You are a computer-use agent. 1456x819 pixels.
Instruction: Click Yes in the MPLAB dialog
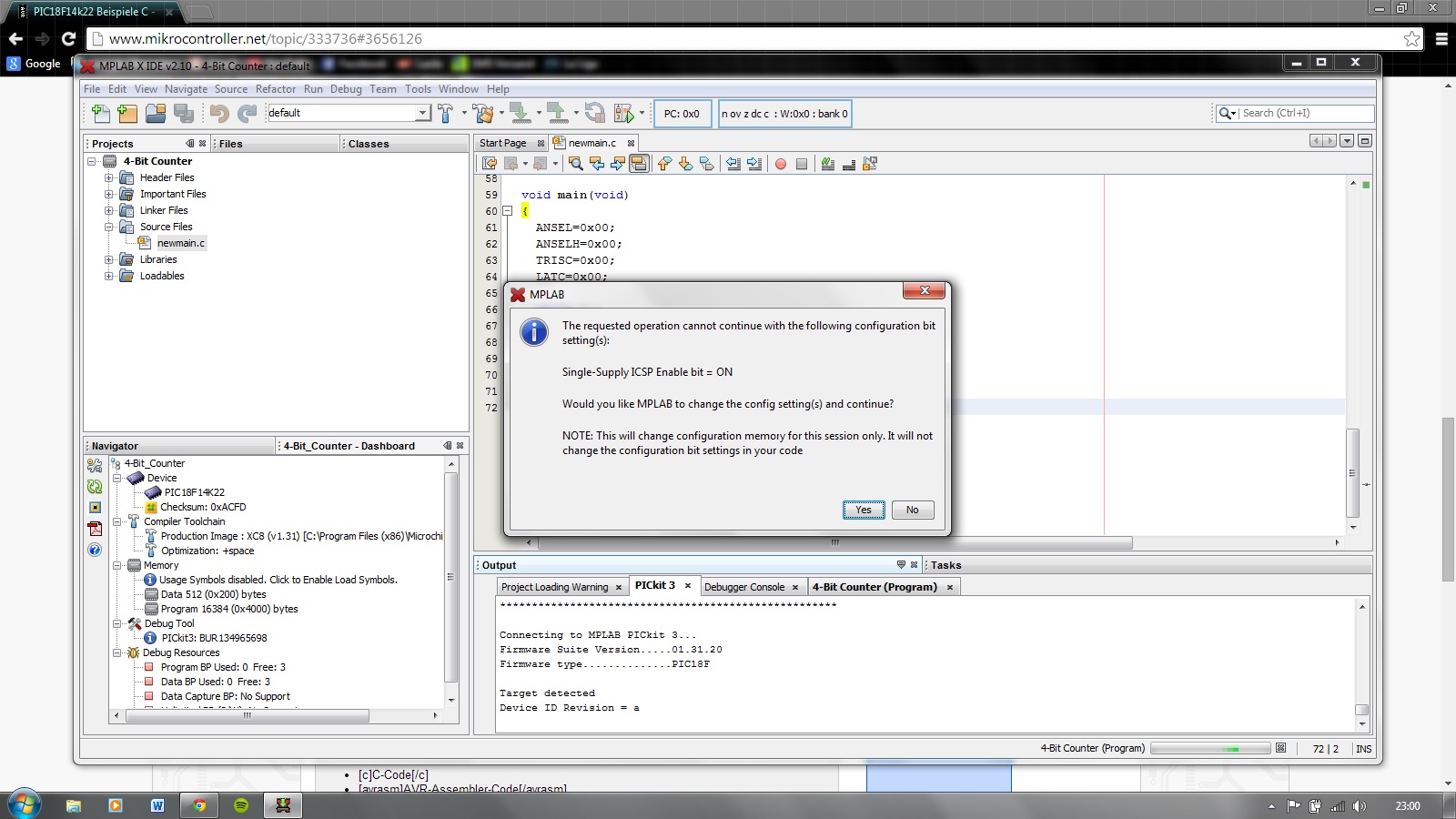click(x=864, y=510)
